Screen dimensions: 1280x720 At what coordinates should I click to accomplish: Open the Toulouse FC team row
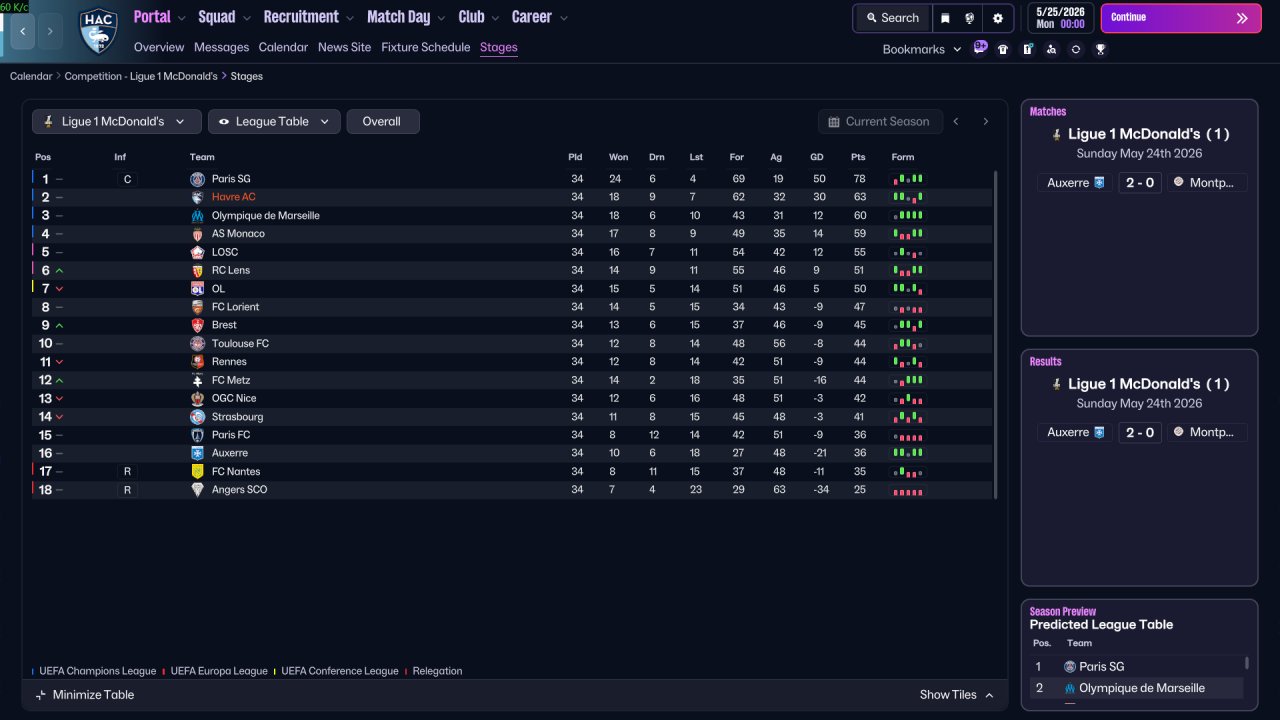512,343
